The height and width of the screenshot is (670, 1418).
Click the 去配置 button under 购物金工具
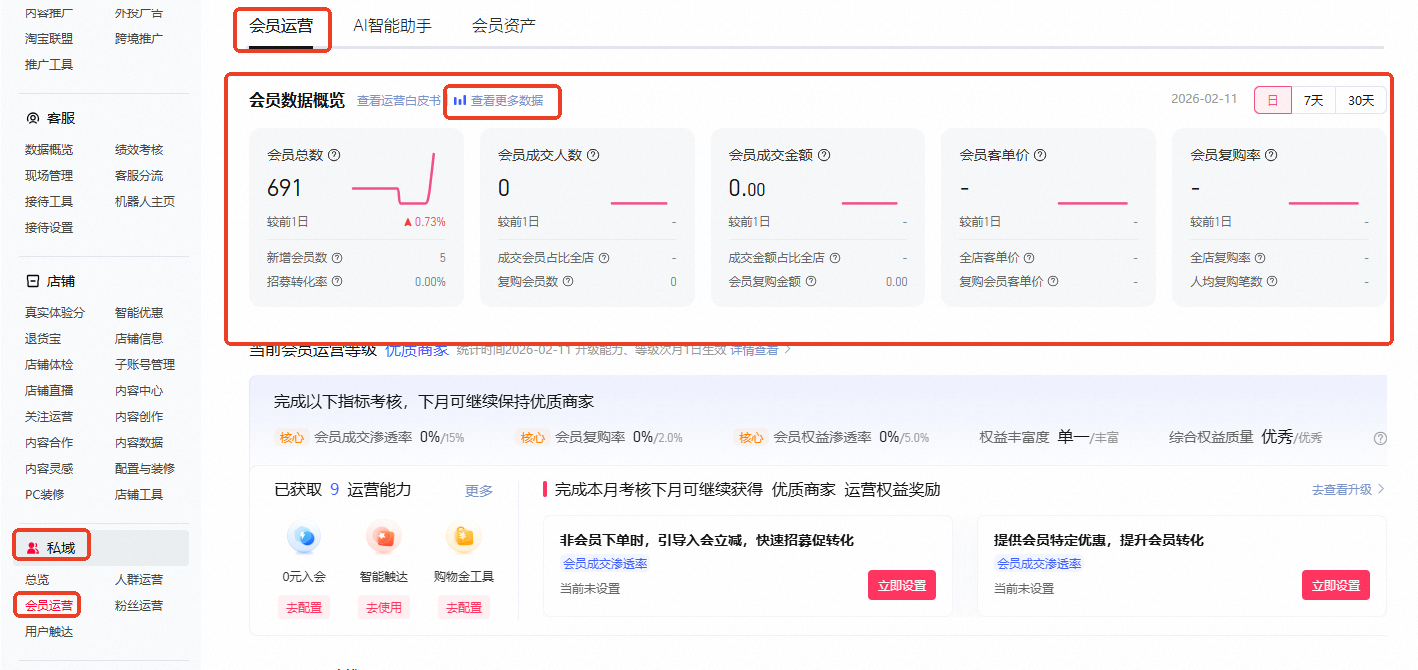click(464, 607)
